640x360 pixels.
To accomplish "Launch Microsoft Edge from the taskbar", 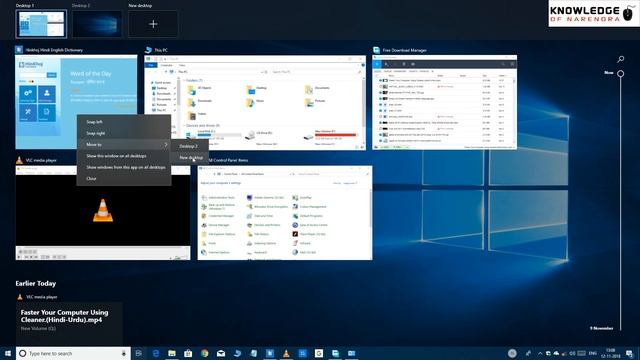I will pyautogui.click(x=156, y=353).
